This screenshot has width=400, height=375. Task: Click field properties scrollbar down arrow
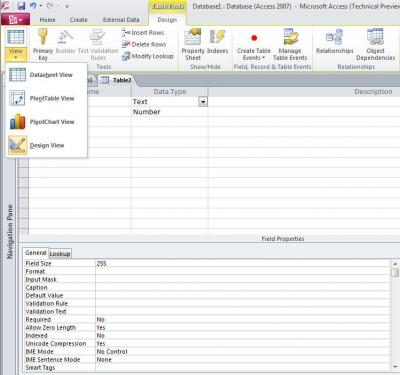point(395,367)
